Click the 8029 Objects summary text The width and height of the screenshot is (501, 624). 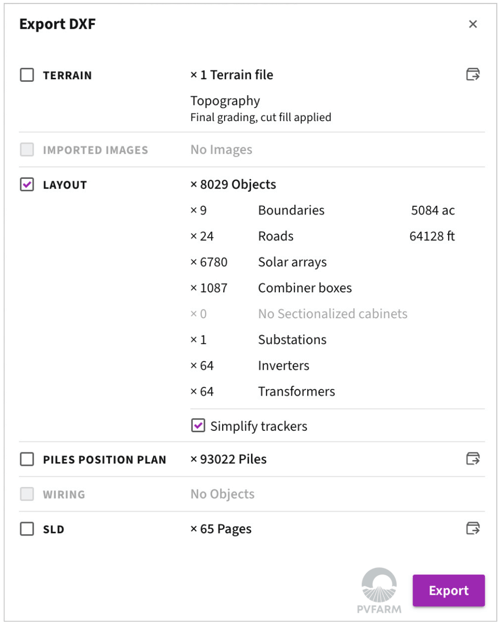(233, 185)
